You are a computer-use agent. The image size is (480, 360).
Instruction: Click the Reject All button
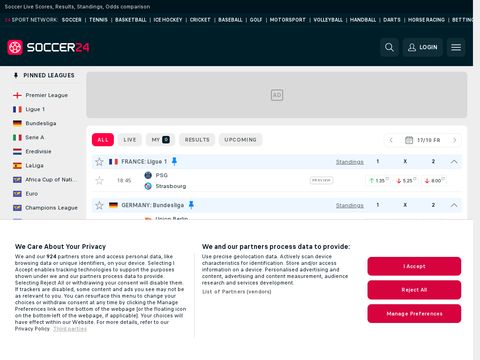tap(414, 290)
